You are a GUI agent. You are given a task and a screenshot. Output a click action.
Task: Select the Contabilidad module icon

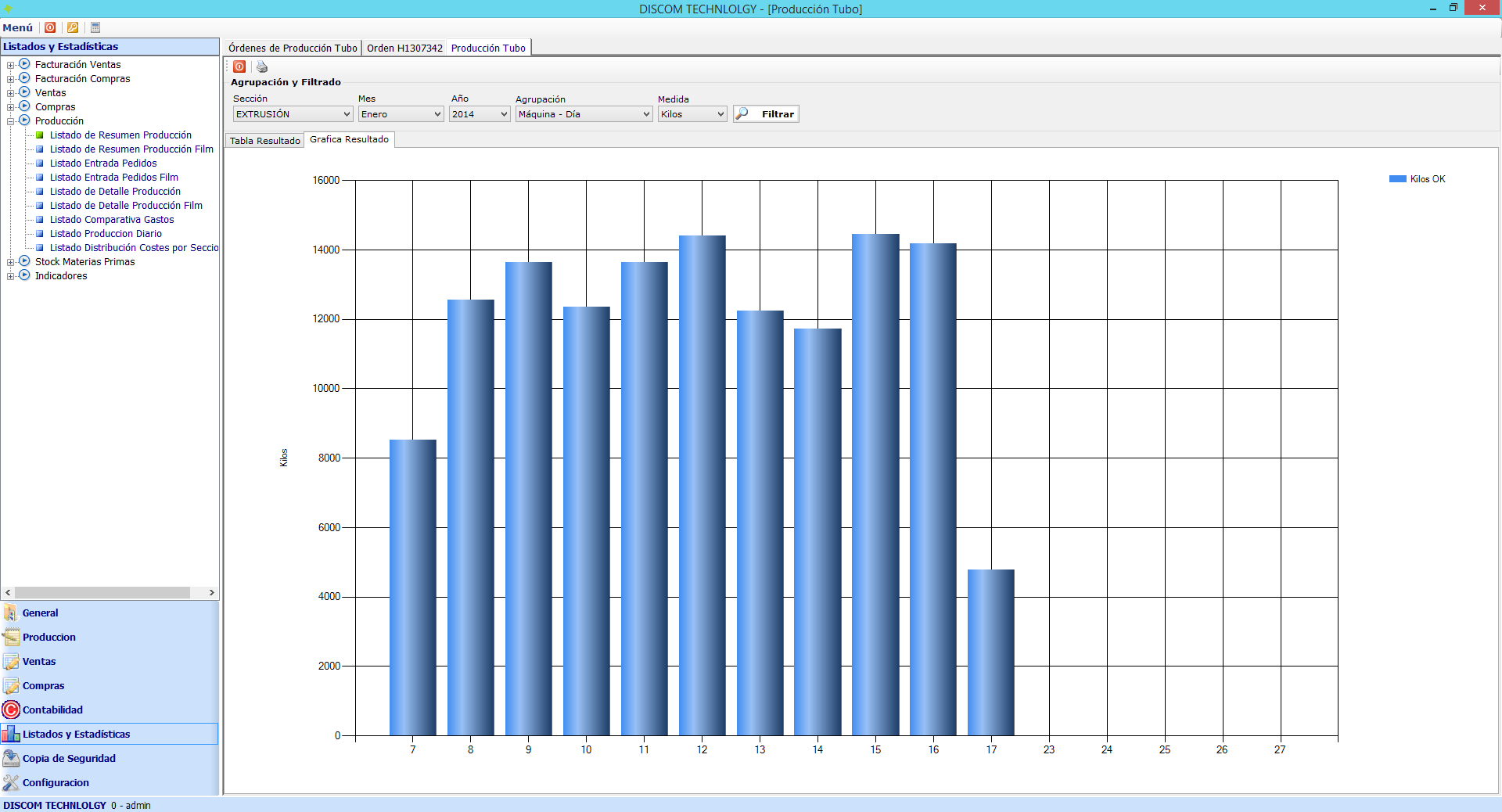click(x=11, y=710)
